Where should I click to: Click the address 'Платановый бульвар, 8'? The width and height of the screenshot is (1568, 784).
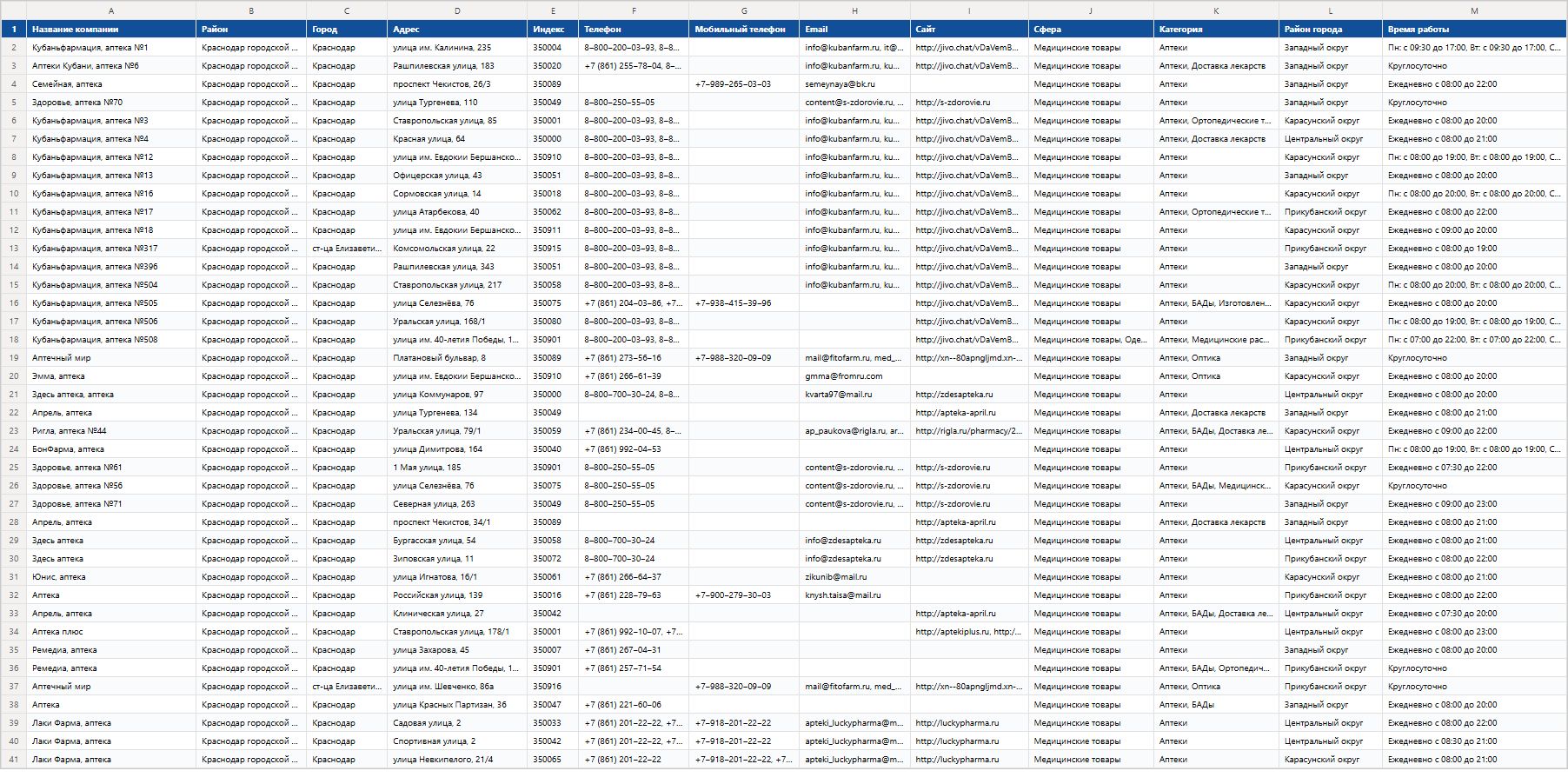click(457, 358)
